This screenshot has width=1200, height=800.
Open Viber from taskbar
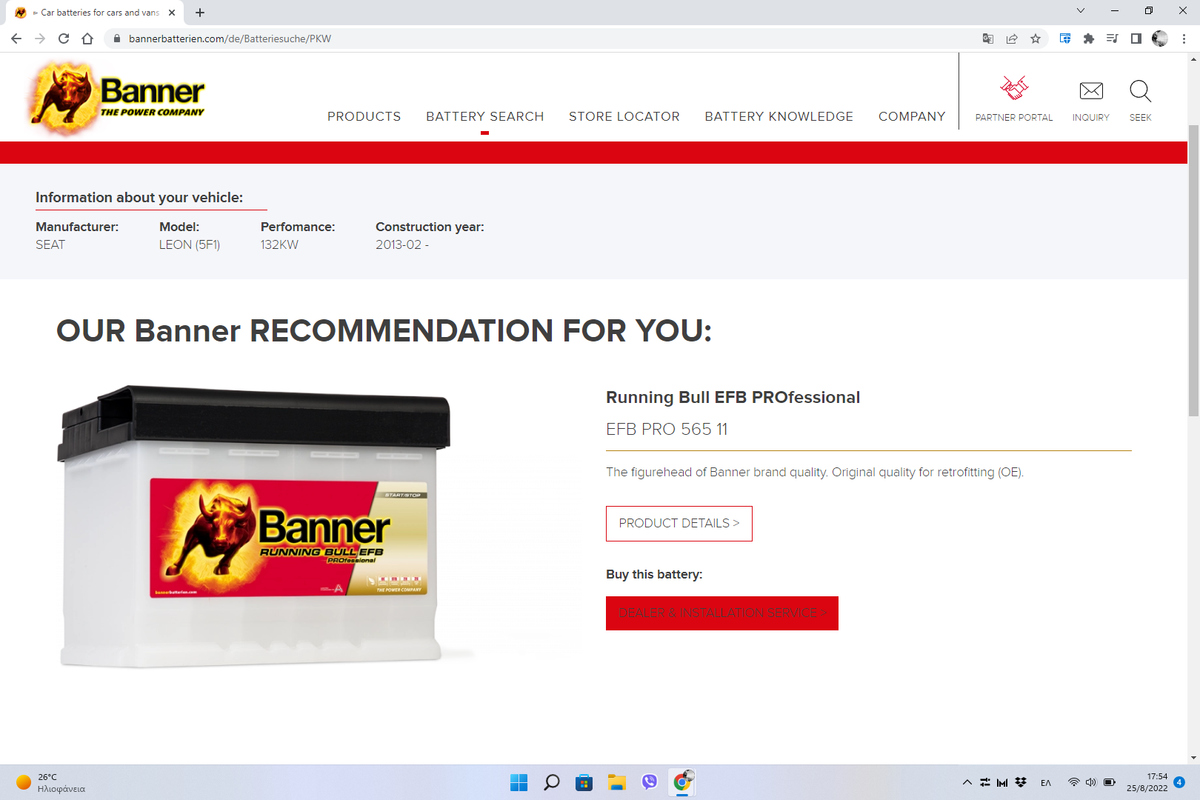[x=650, y=782]
